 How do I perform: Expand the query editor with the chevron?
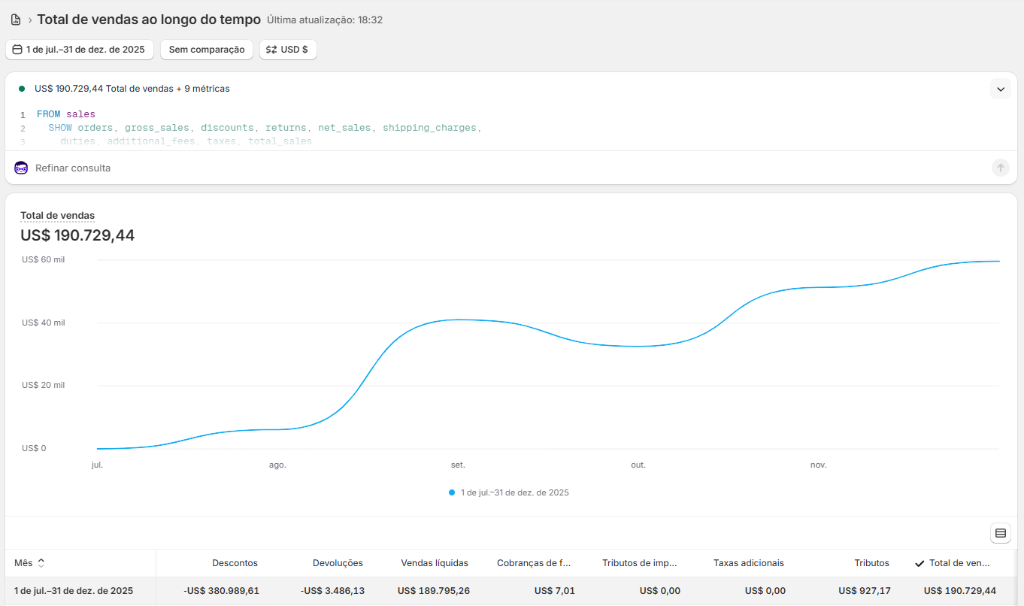pos(1000,89)
